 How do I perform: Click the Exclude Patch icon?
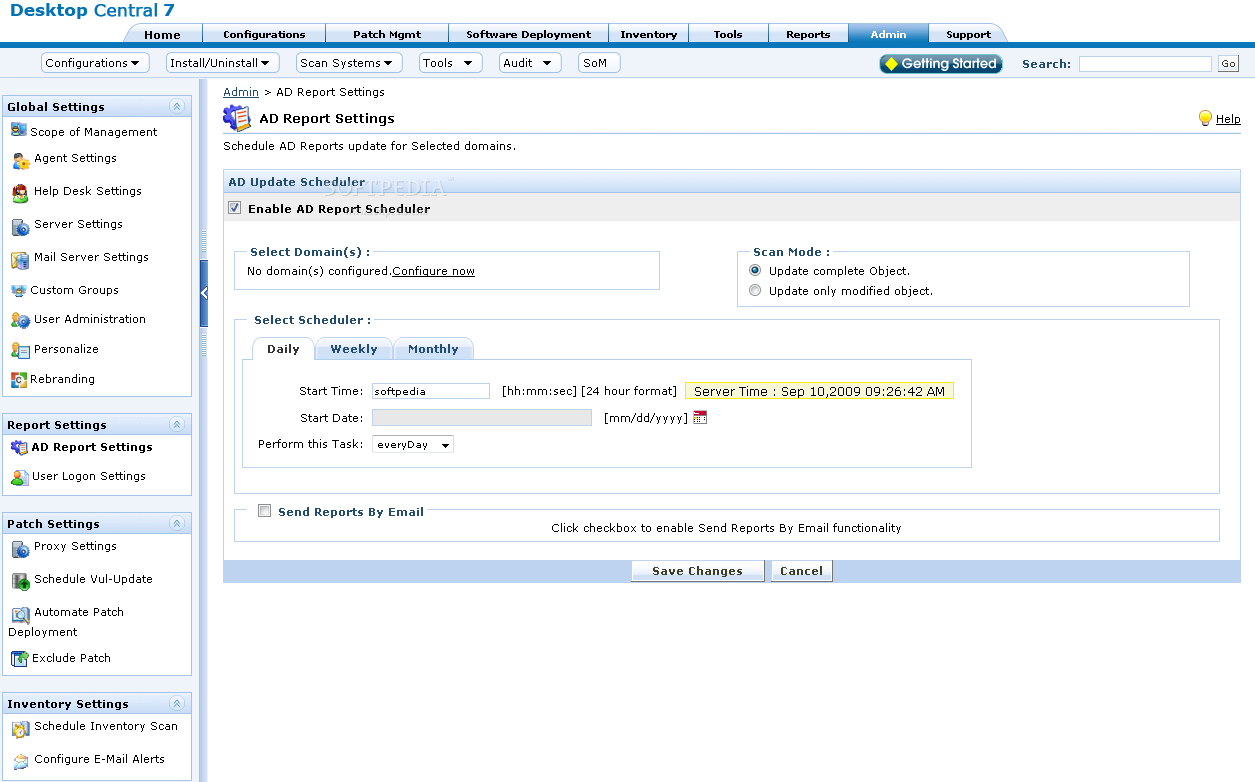(19, 659)
